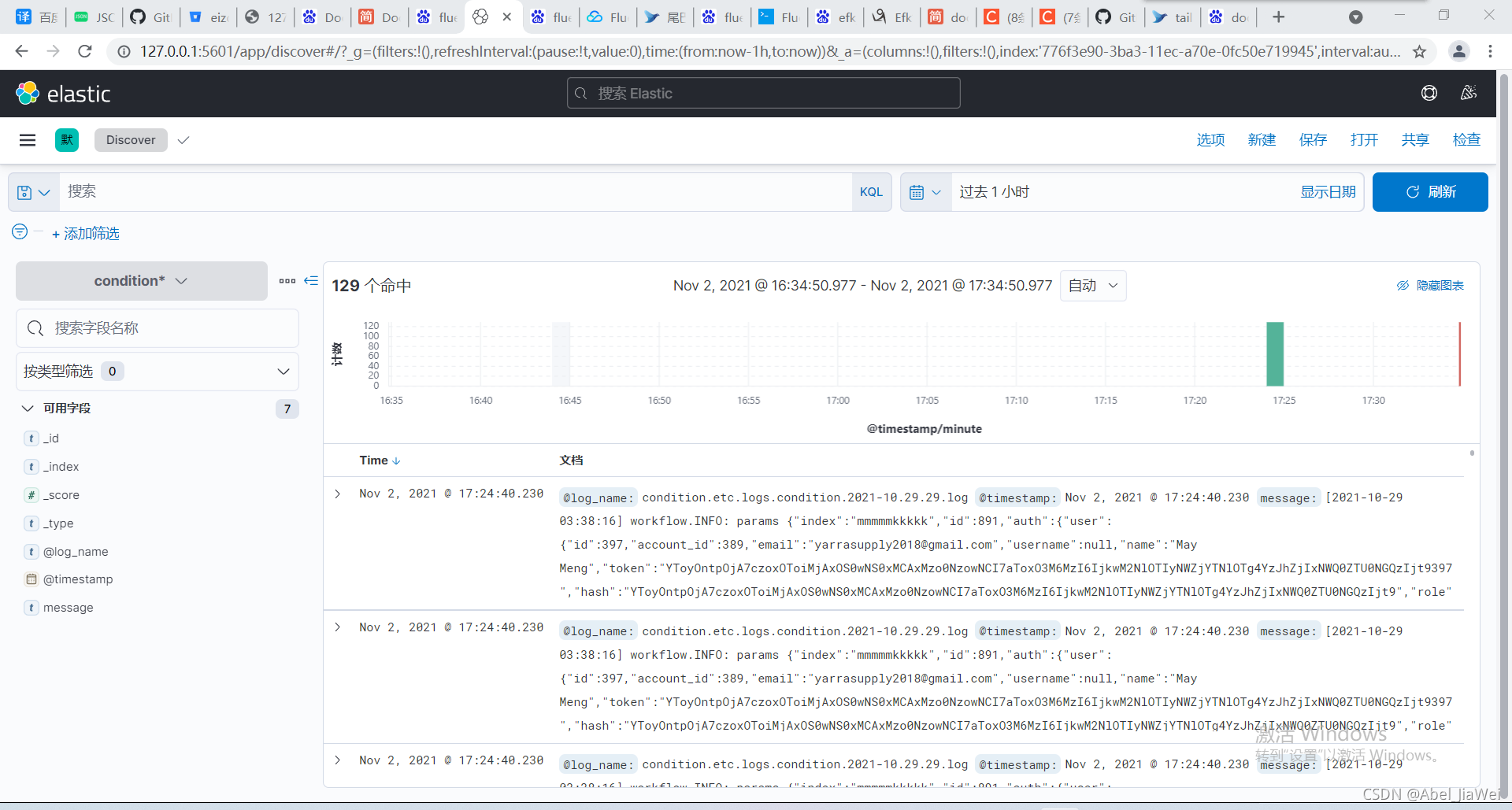Go back in browser history
1512x810 pixels.
22,51
